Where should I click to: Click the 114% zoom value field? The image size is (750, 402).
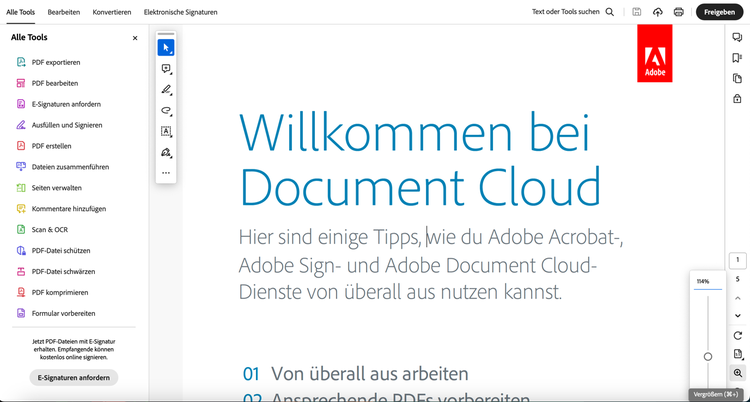[x=707, y=282]
